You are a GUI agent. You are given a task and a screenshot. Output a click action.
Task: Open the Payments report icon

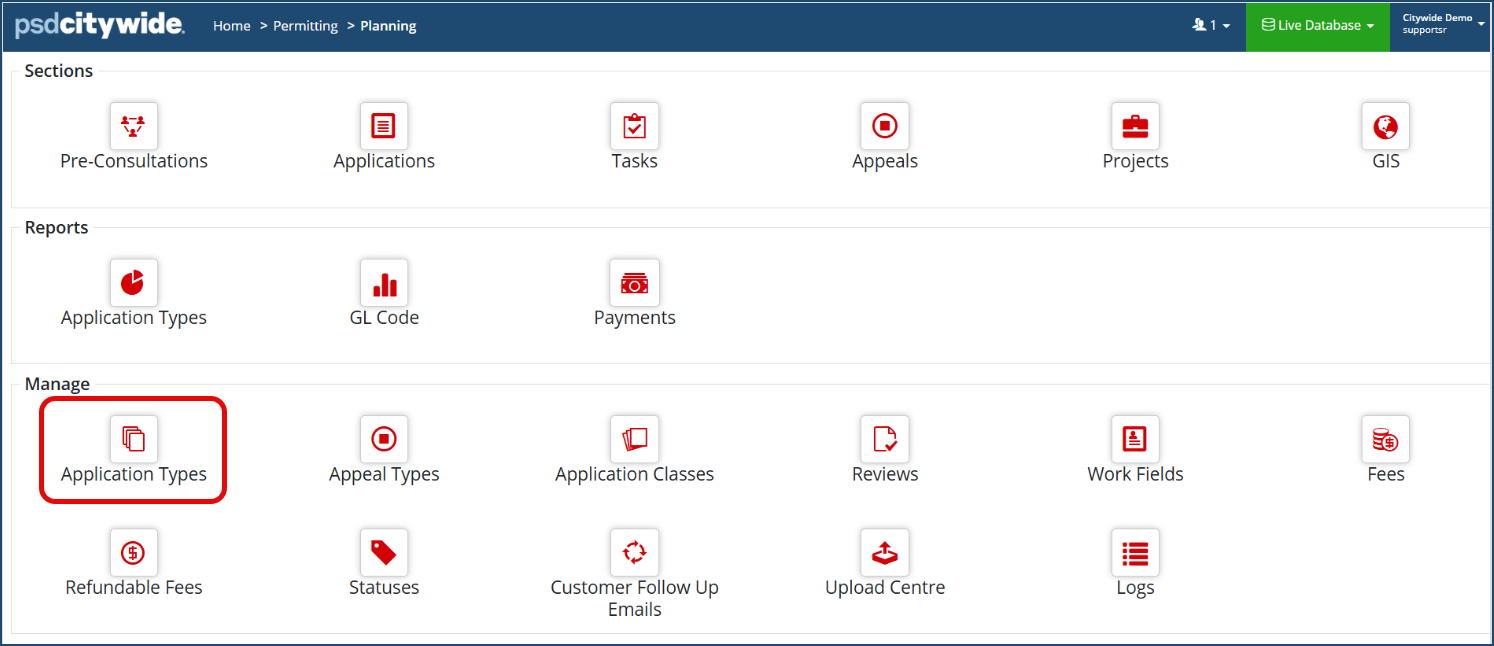(x=635, y=283)
